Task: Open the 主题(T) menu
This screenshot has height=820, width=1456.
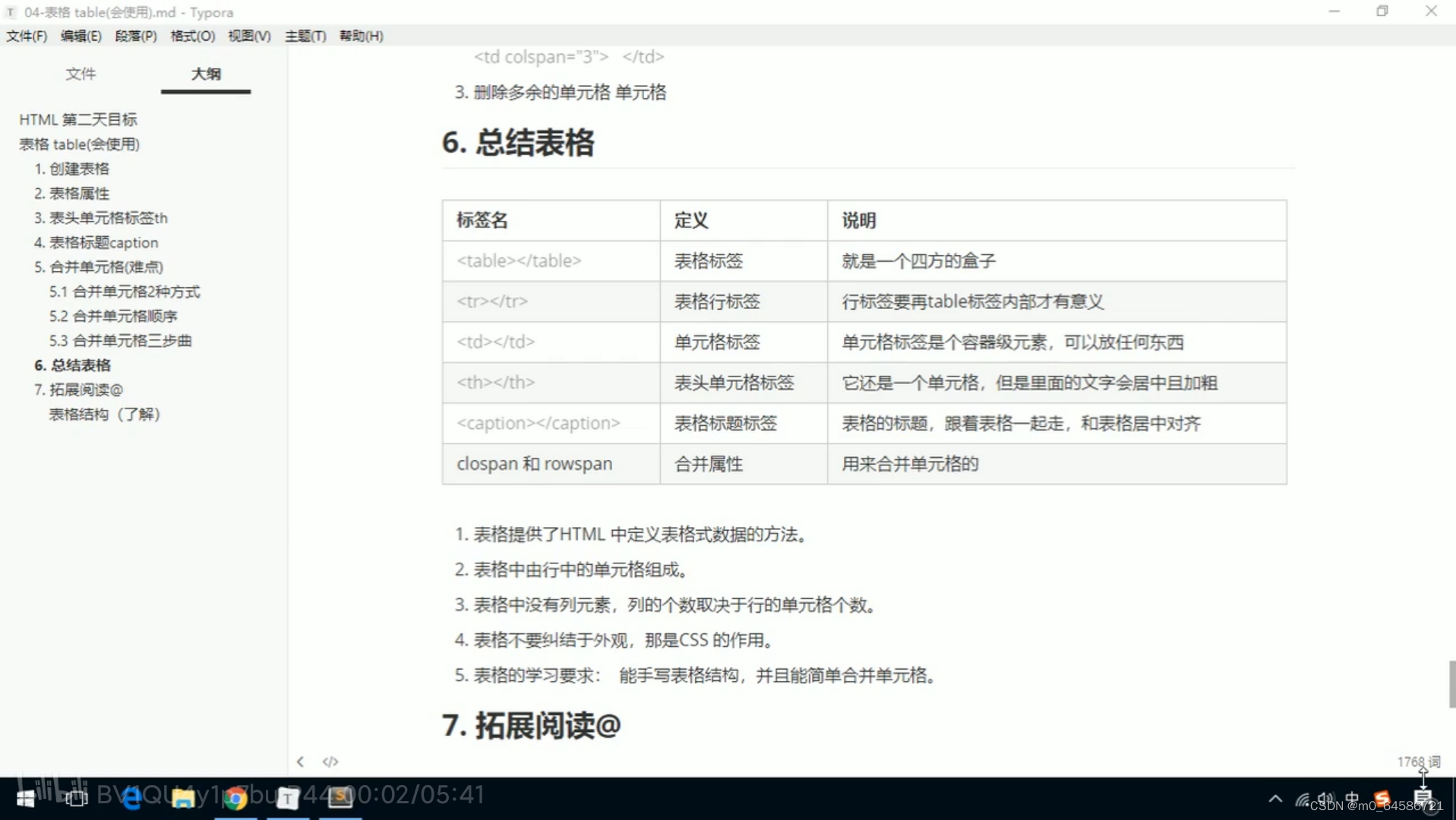Action: pyautogui.click(x=305, y=36)
